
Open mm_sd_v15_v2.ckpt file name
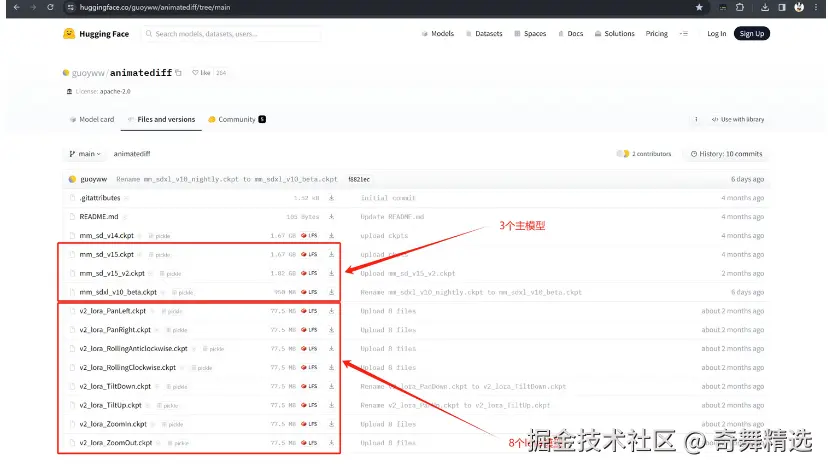click(112, 274)
